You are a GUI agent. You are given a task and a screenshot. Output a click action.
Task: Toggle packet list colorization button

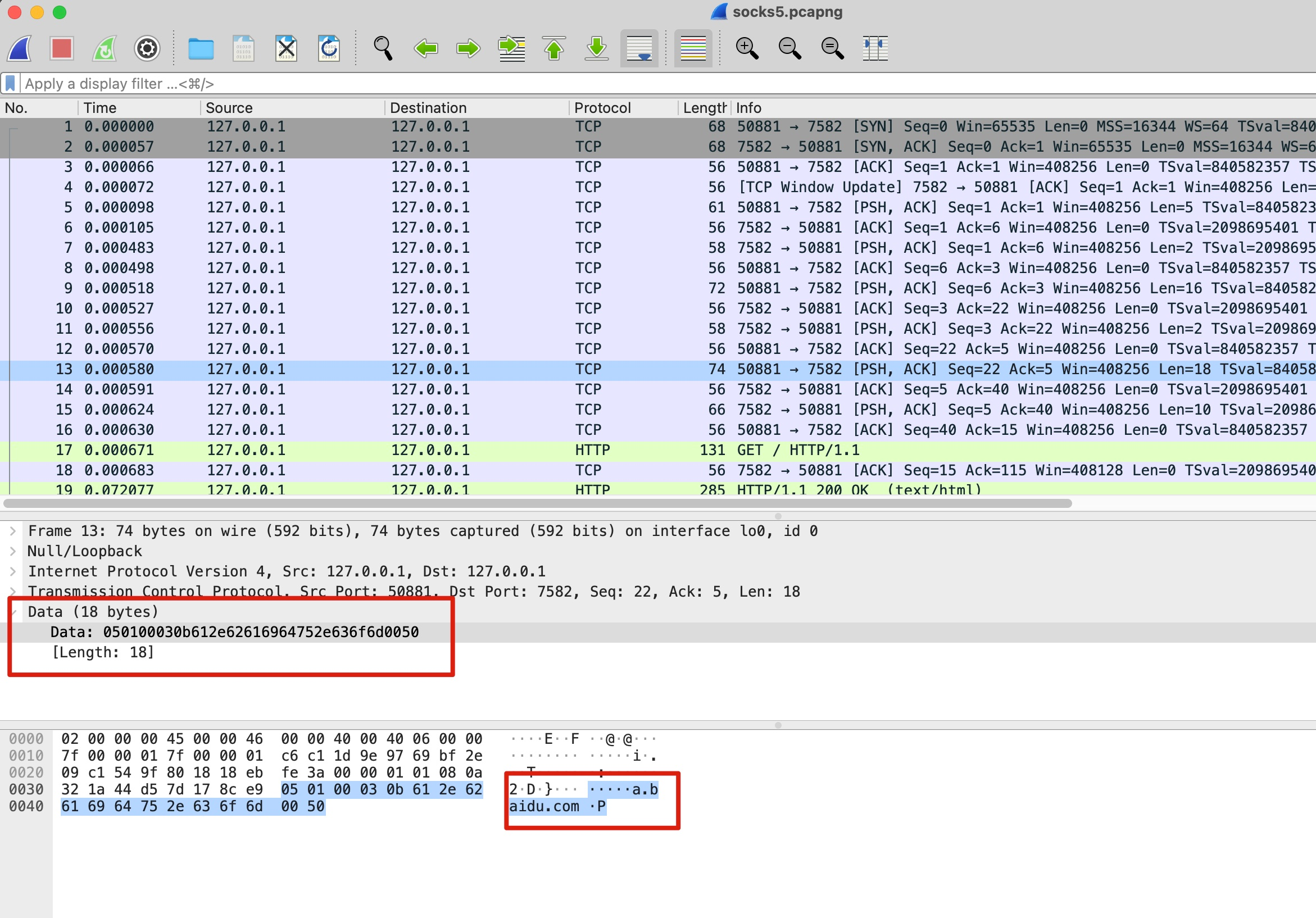pyautogui.click(x=693, y=48)
